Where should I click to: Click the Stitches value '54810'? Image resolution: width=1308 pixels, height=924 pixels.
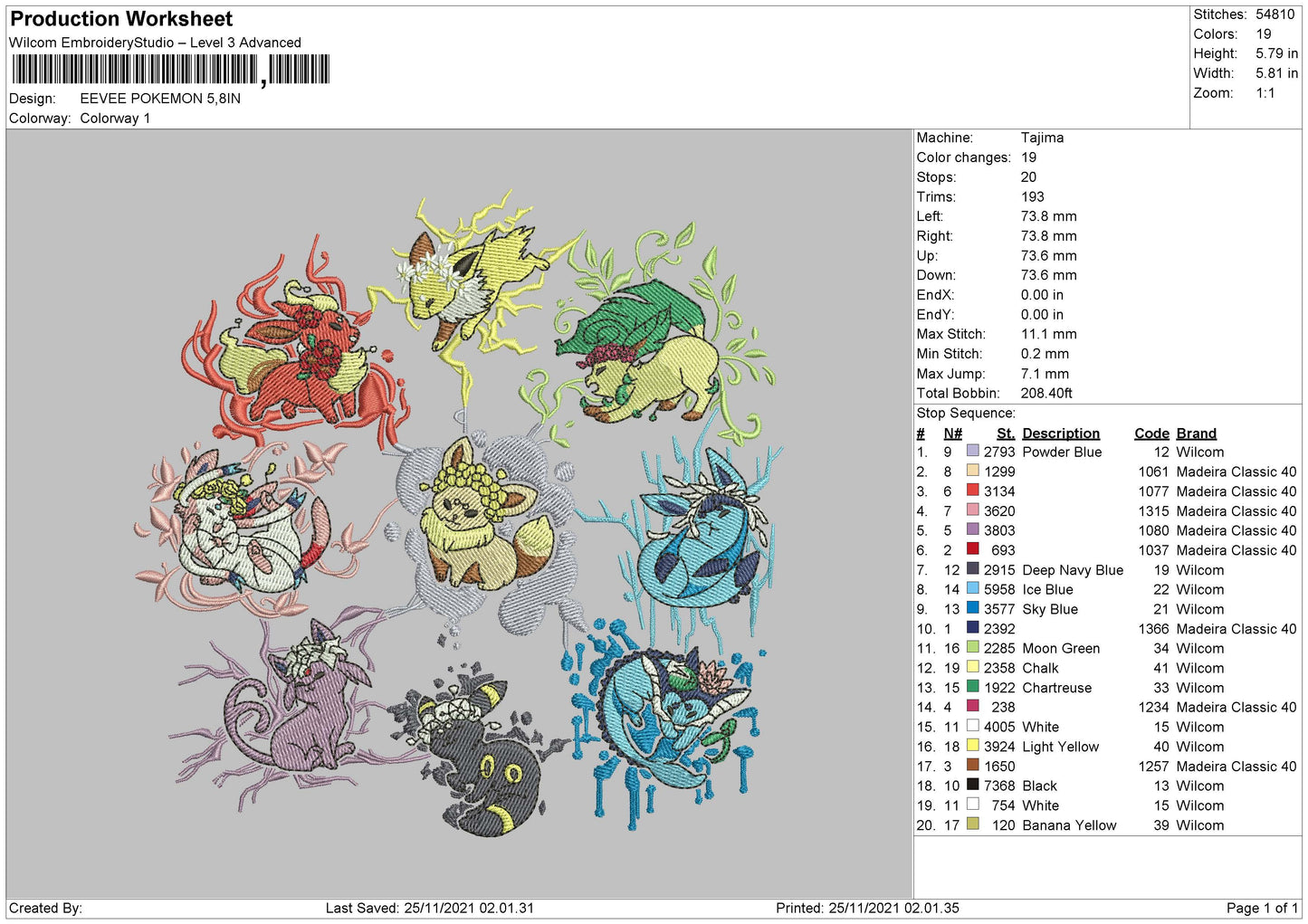(1275, 14)
